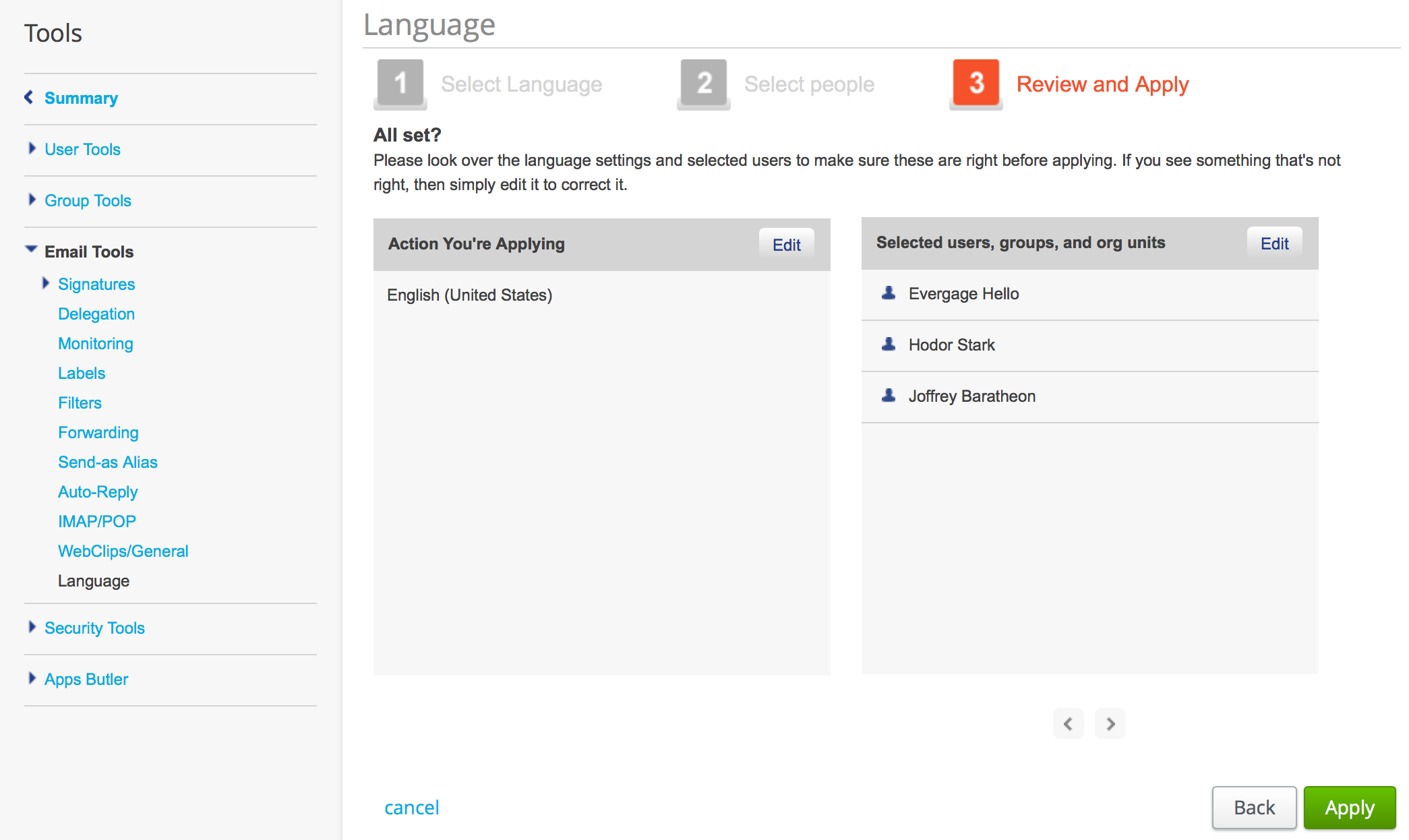Image resolution: width=1409 pixels, height=840 pixels.
Task: Open the Security Tools section
Action: [x=94, y=628]
